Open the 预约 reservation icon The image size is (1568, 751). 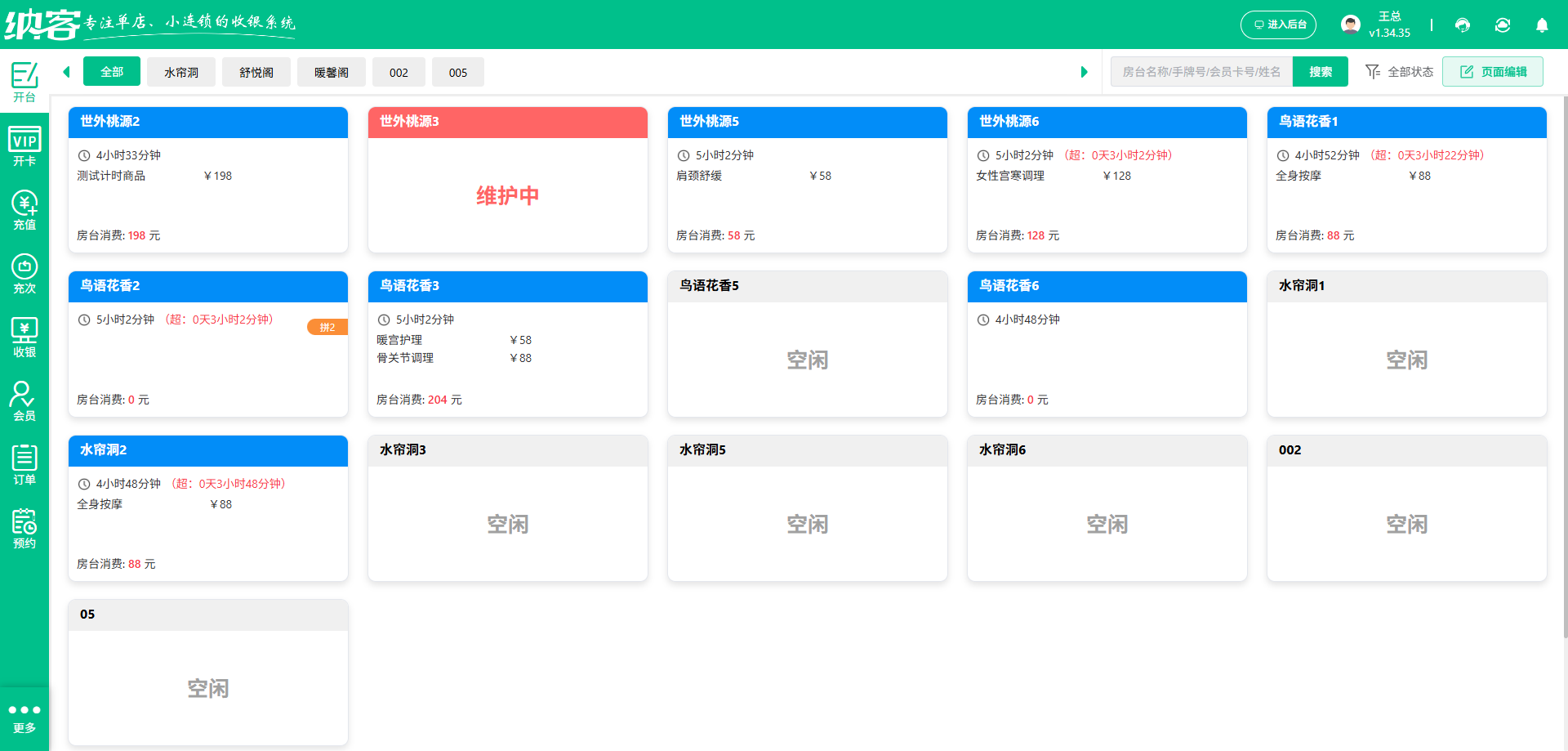click(x=24, y=527)
